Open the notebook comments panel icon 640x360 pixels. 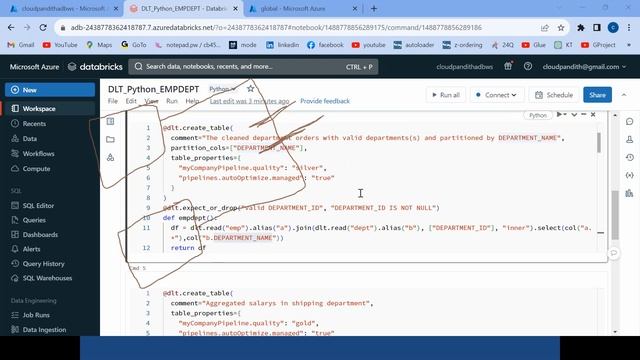coord(629,122)
